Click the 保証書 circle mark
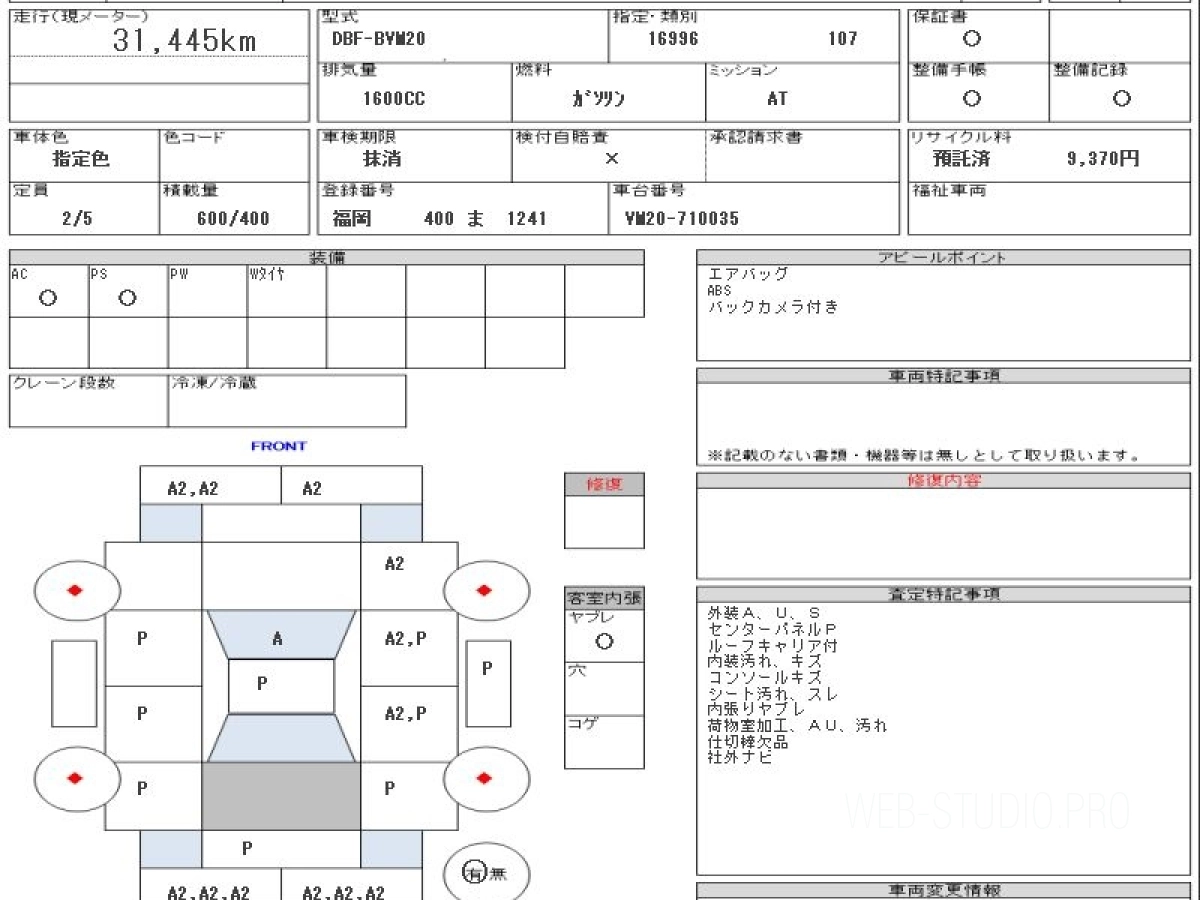The width and height of the screenshot is (1200, 900). click(x=971, y=39)
